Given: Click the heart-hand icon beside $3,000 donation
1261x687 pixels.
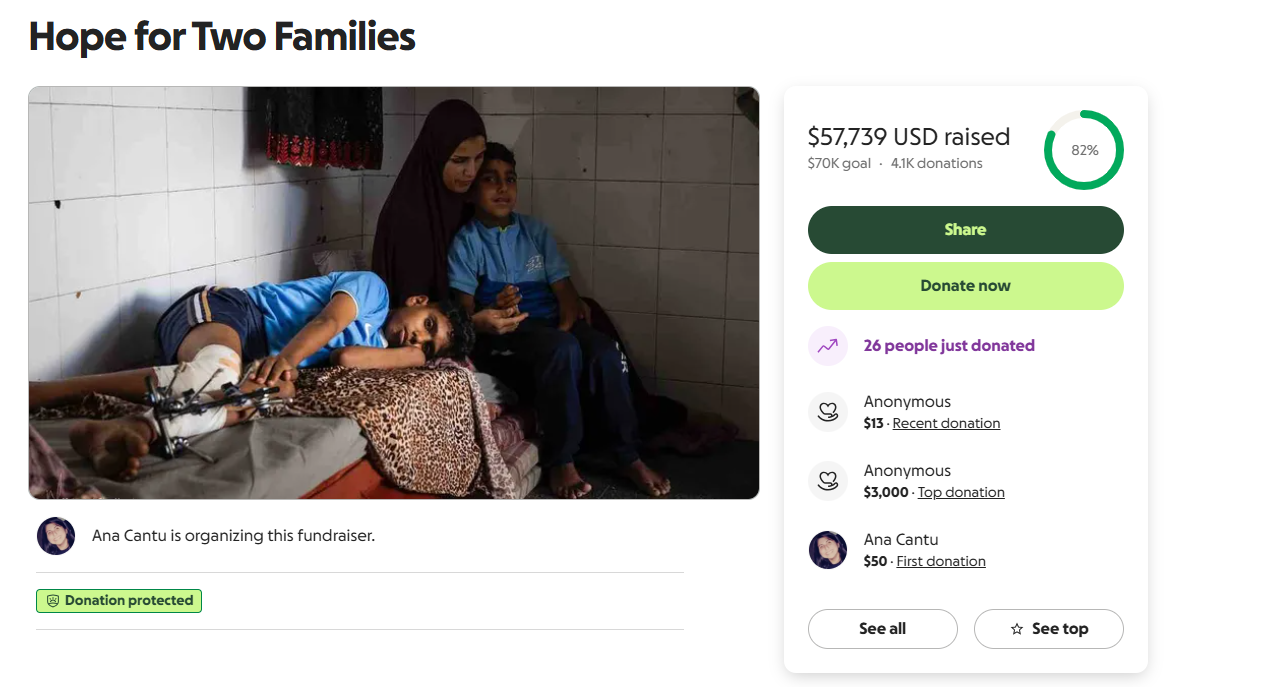Looking at the screenshot, I should coord(827,481).
